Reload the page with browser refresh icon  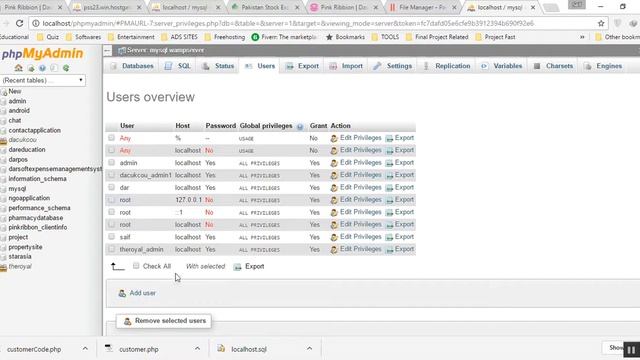pos(19,23)
